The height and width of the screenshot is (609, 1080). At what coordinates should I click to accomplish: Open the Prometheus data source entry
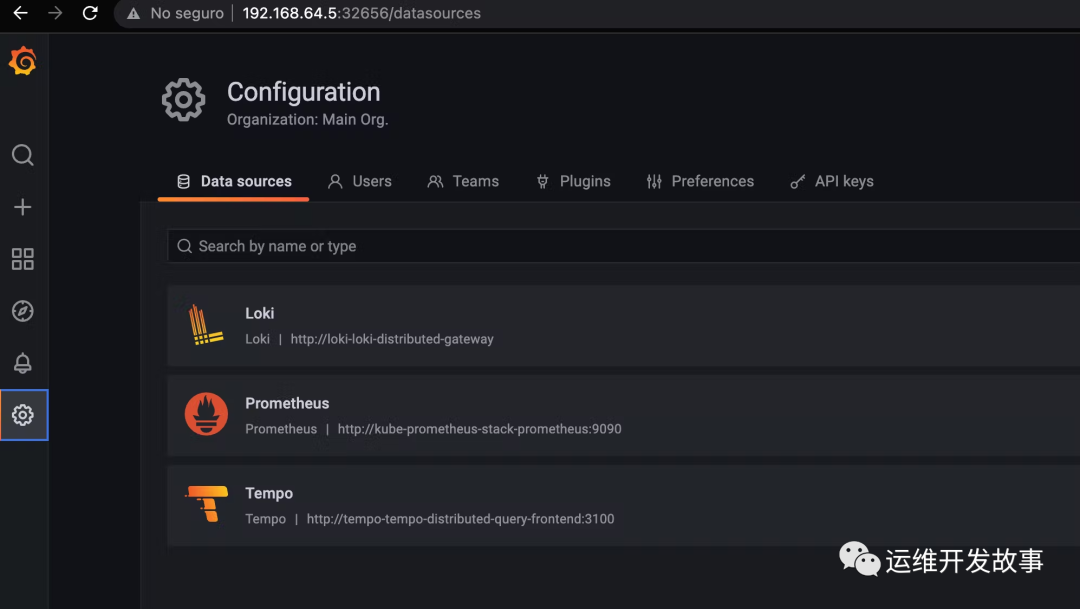[287, 403]
